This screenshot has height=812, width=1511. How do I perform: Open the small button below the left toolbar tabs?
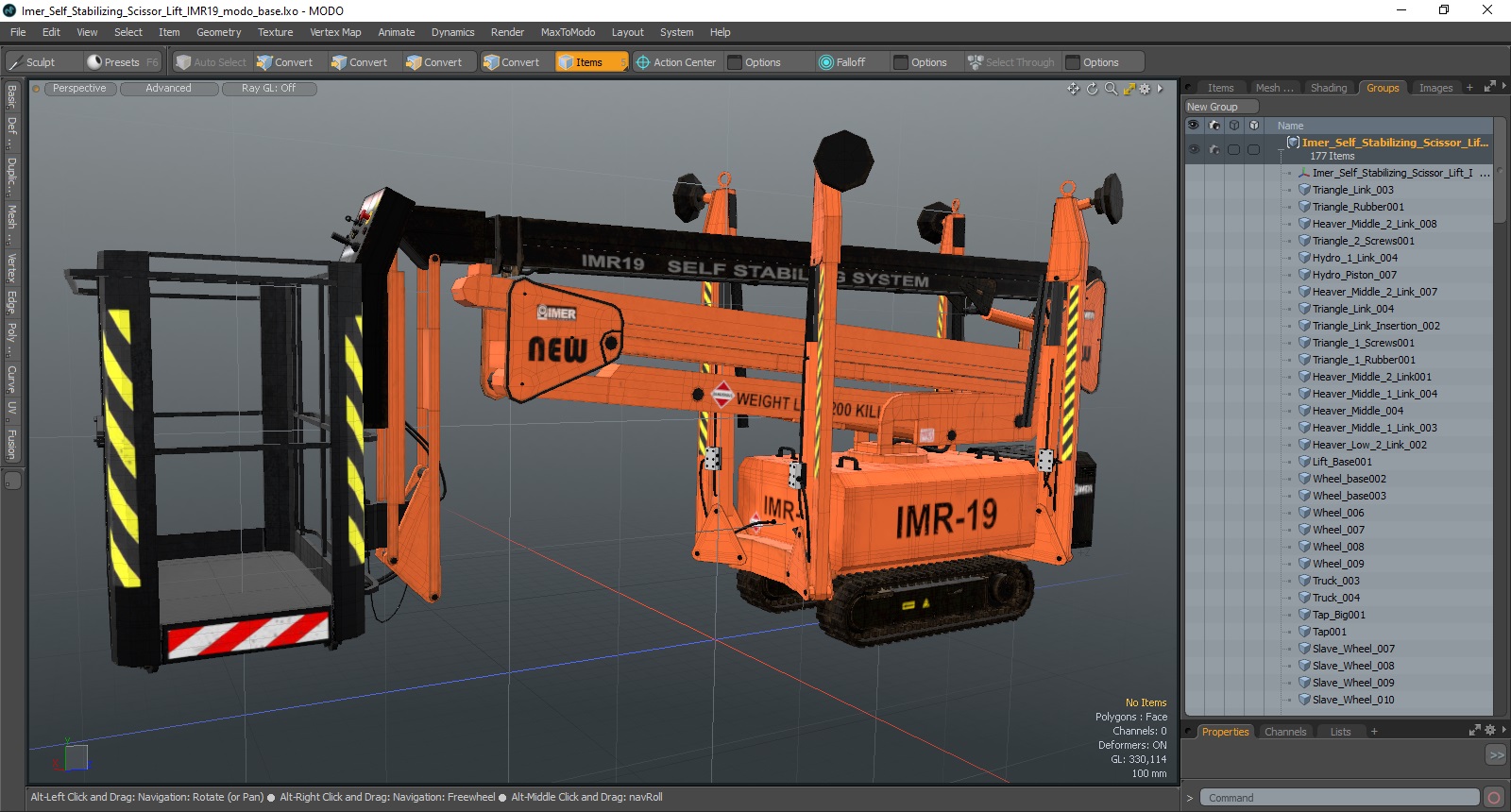(x=12, y=481)
